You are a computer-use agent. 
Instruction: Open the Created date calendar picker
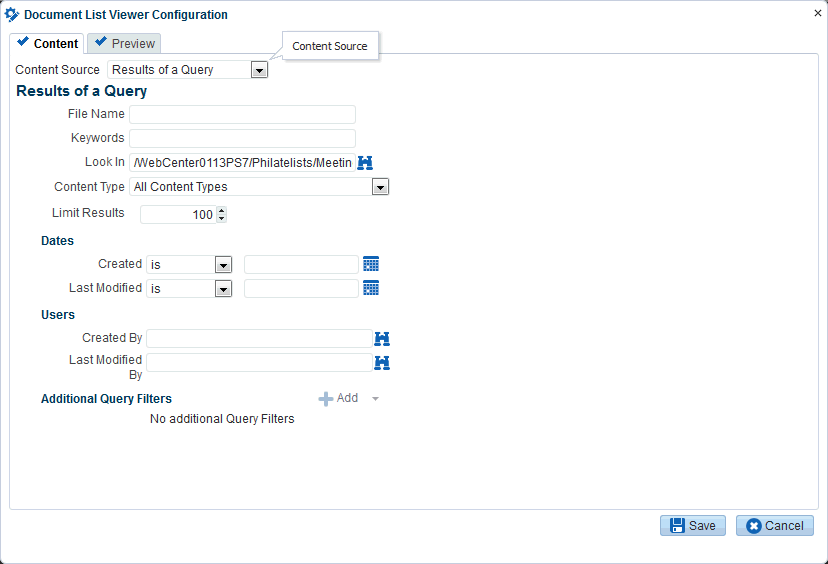pyautogui.click(x=371, y=264)
